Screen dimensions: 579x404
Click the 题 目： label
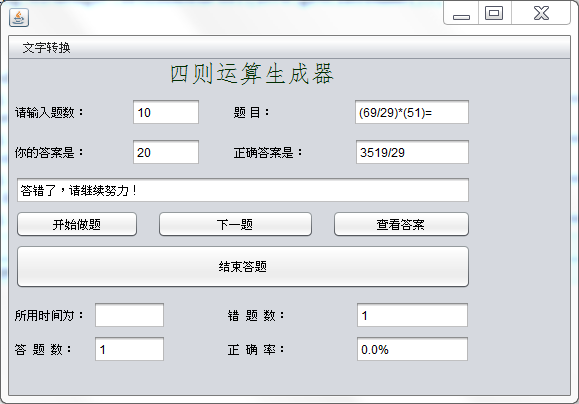tap(251, 112)
